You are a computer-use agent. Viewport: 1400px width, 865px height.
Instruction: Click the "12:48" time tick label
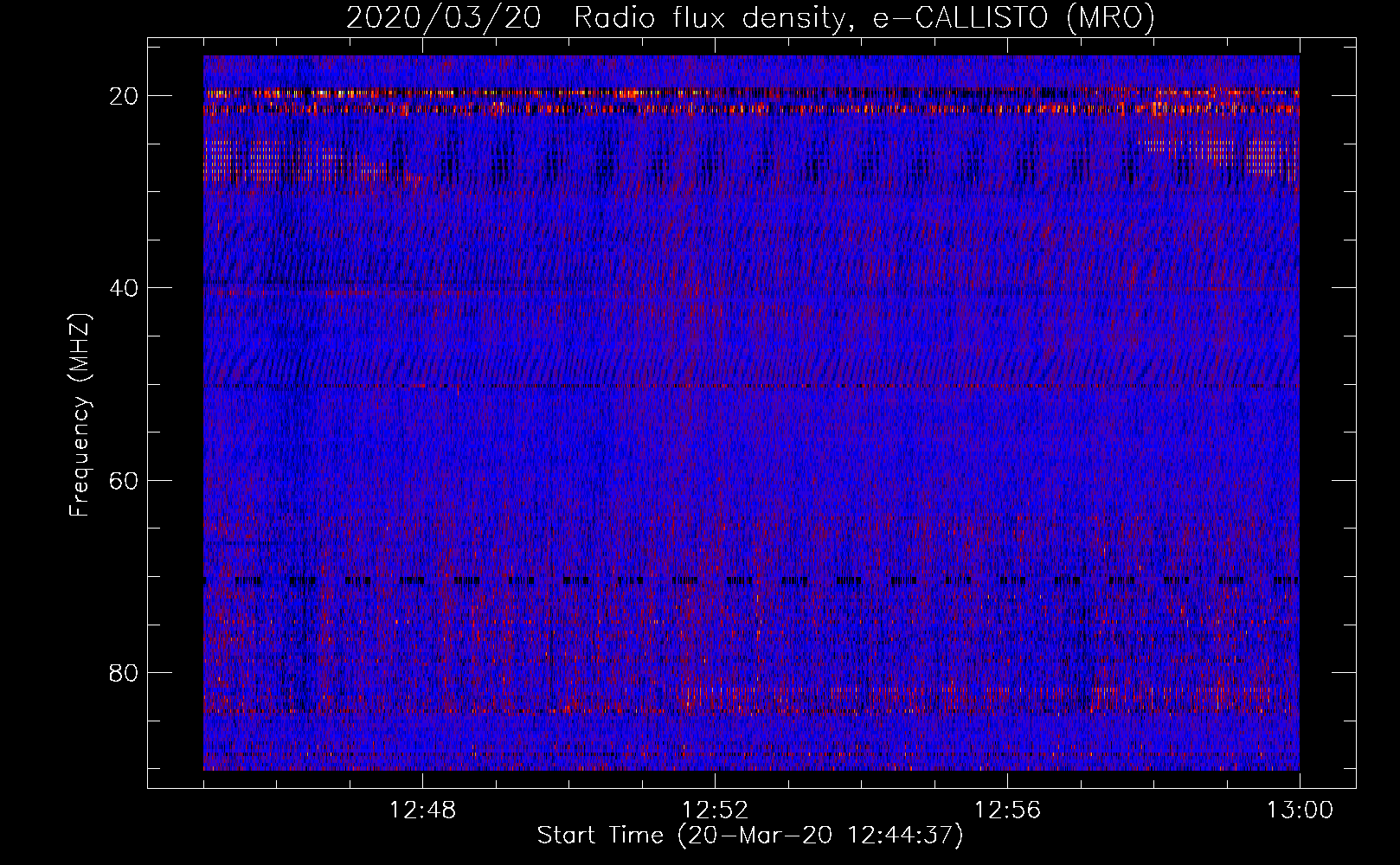pos(423,811)
